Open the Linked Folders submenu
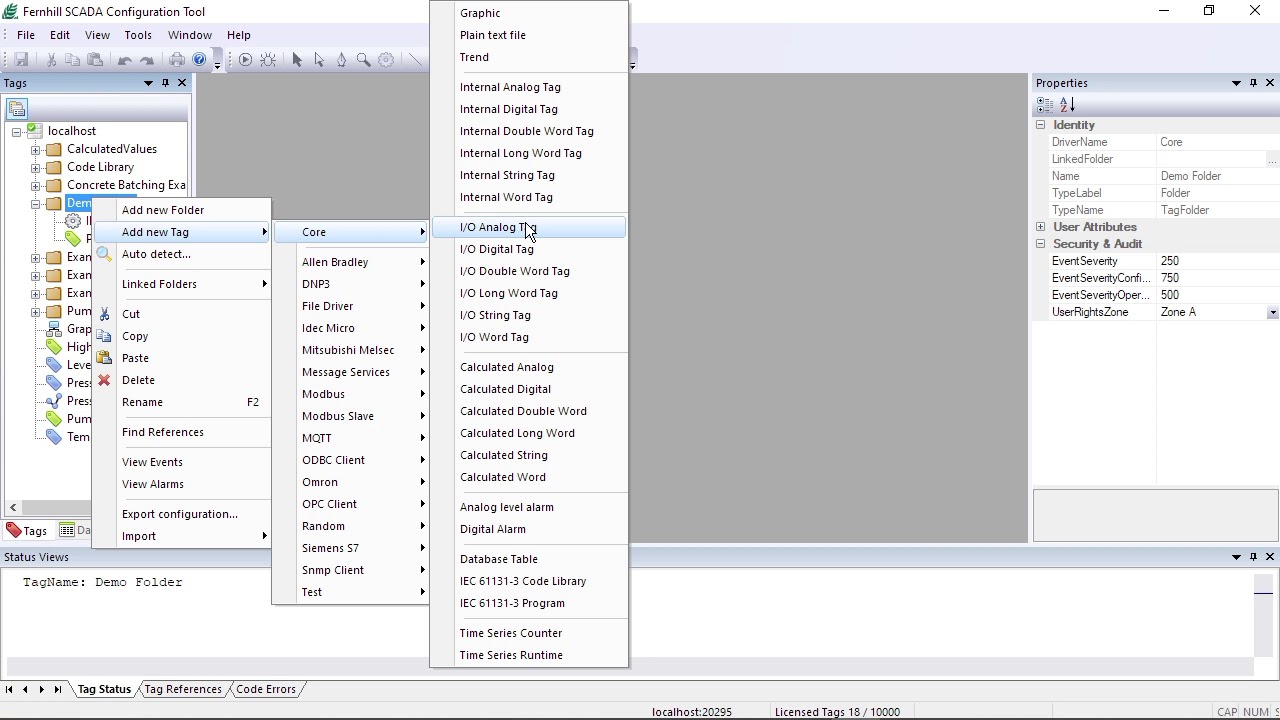 pyautogui.click(x=181, y=284)
